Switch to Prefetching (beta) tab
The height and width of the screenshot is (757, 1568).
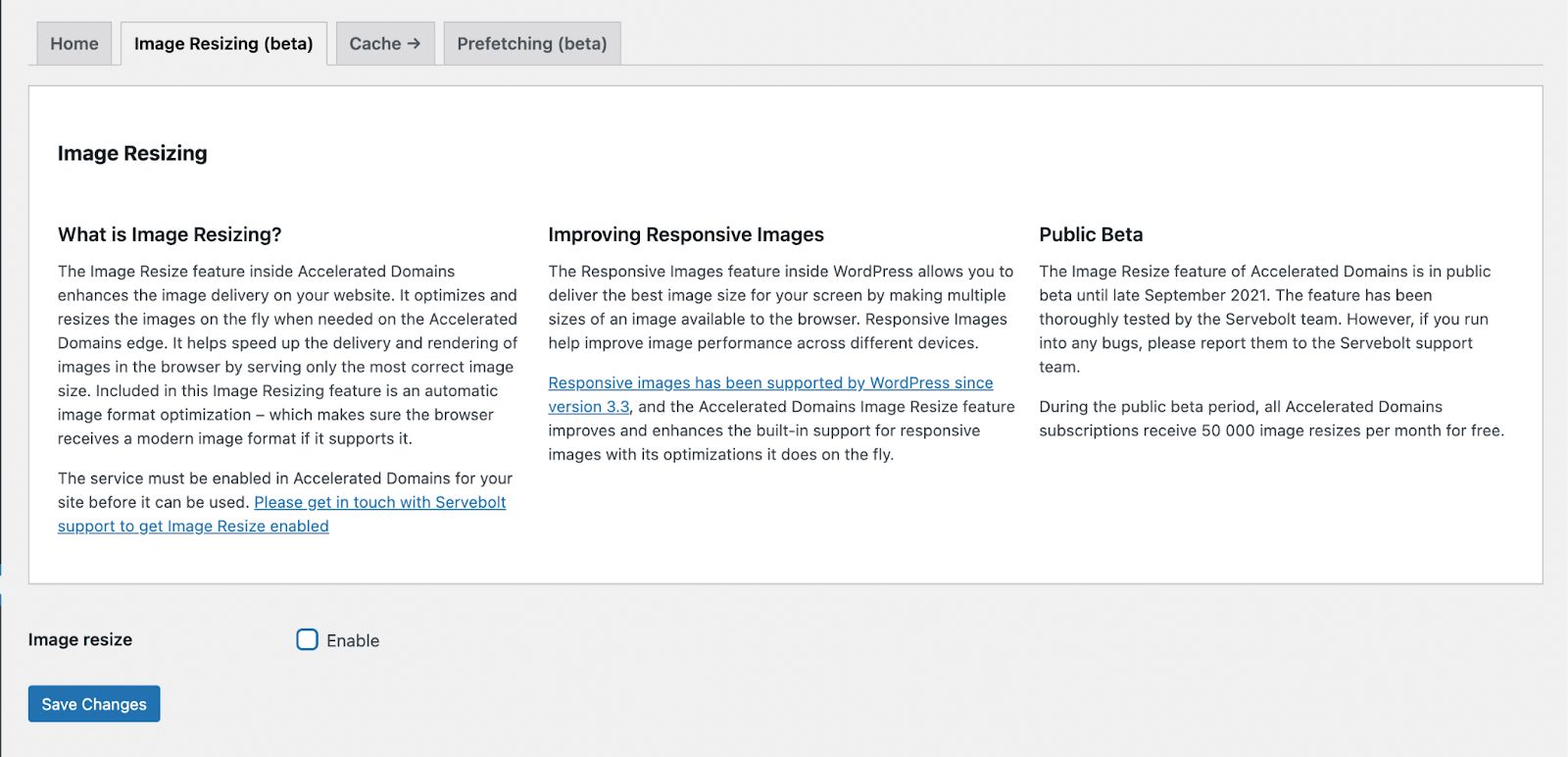pyautogui.click(x=532, y=43)
